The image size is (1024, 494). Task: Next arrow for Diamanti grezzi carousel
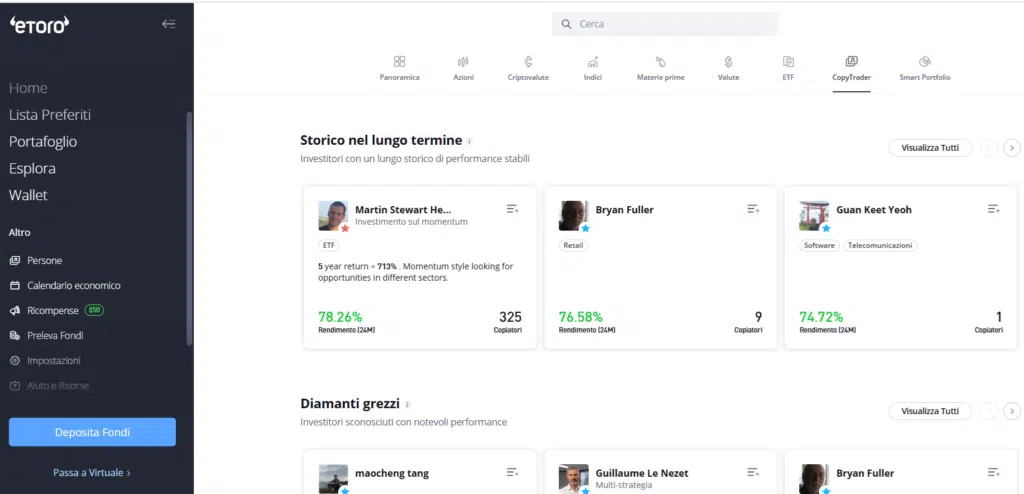pos(1012,411)
